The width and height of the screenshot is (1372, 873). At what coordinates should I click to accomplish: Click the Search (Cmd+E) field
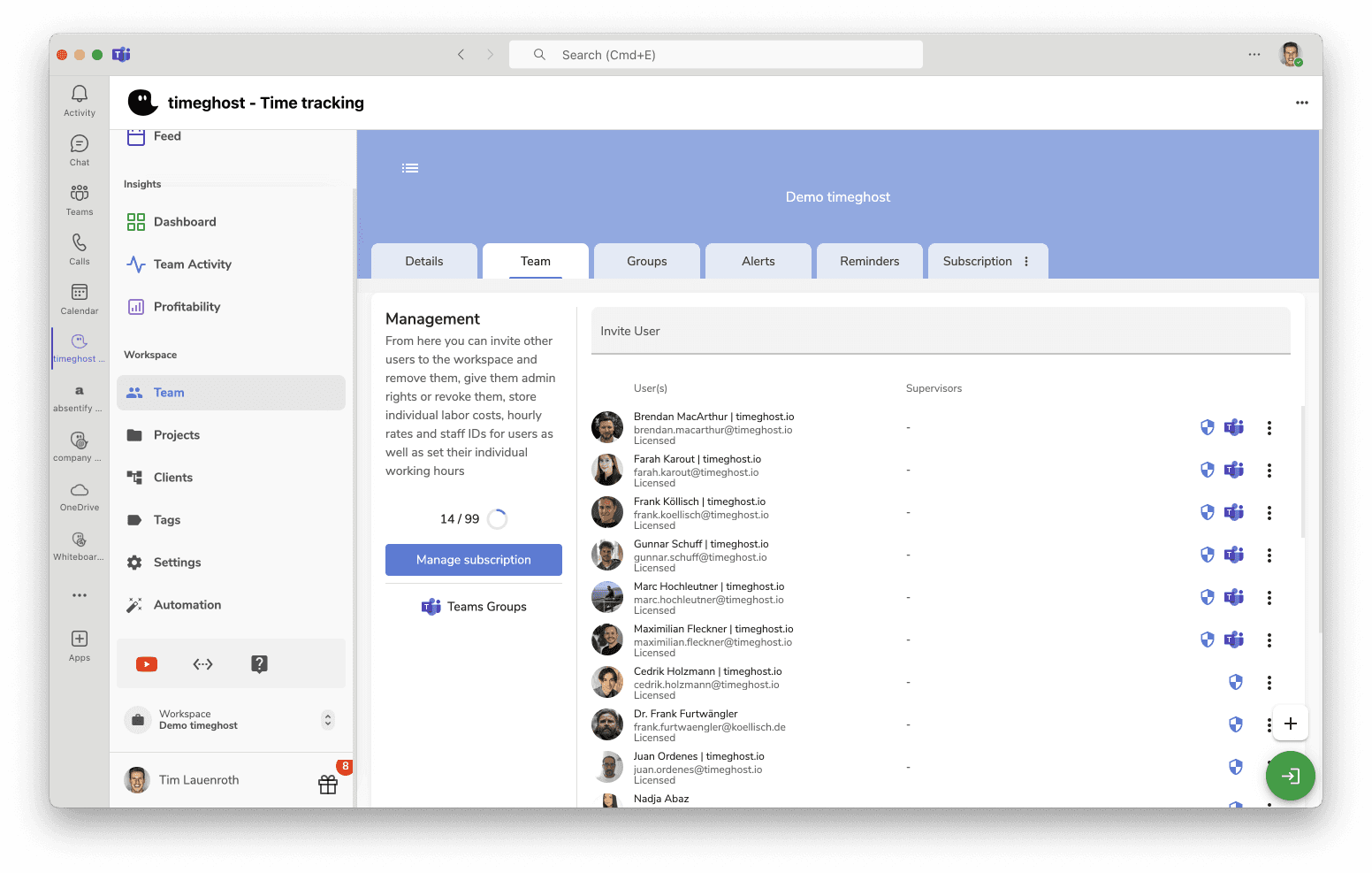click(716, 55)
